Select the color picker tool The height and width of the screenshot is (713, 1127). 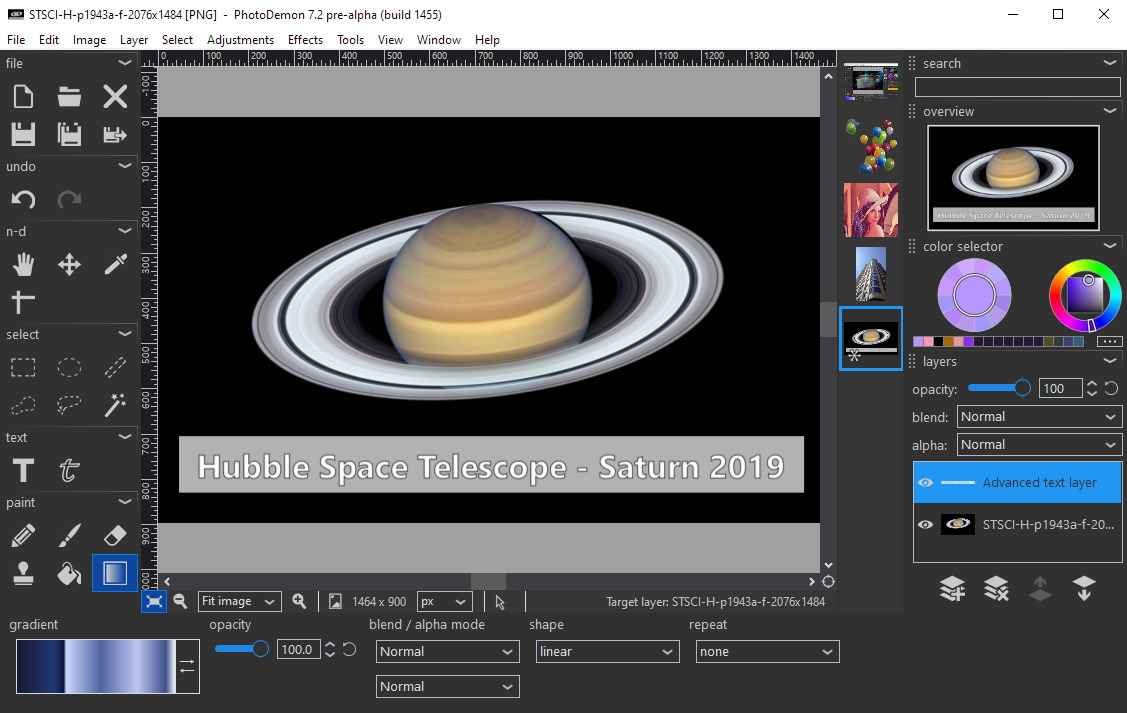click(x=113, y=264)
